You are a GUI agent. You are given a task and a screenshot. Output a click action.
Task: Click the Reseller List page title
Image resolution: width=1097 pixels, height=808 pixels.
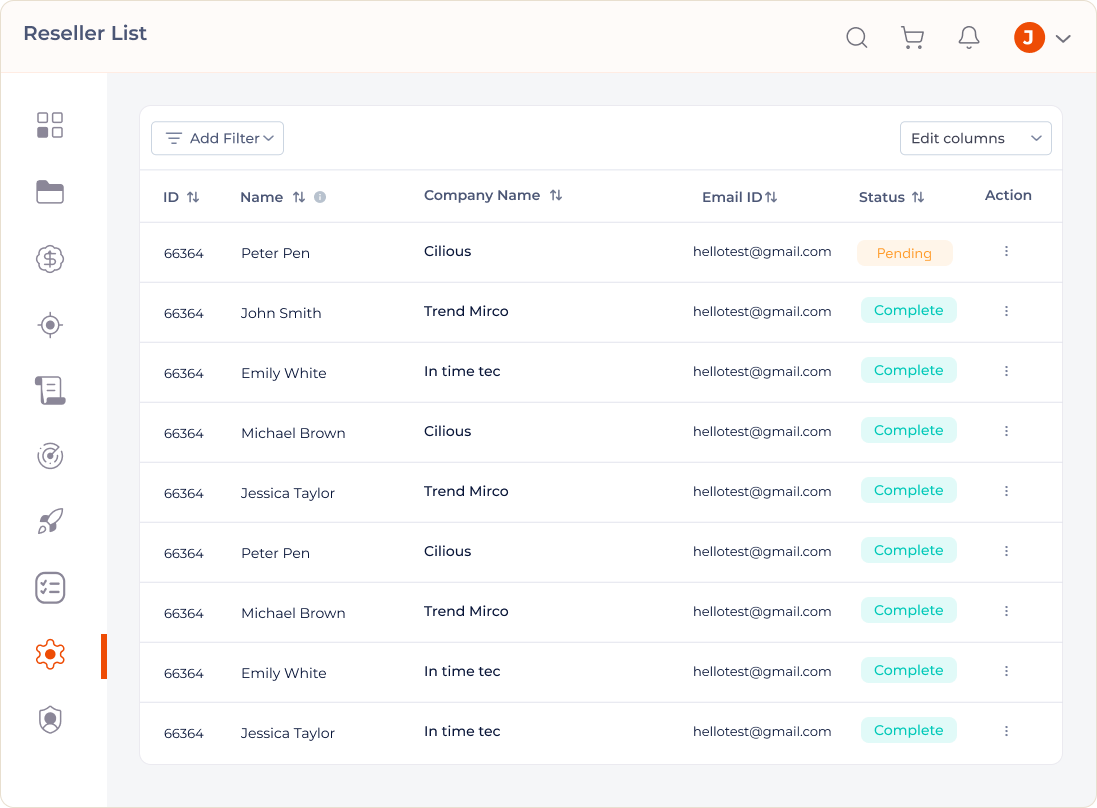pos(85,33)
